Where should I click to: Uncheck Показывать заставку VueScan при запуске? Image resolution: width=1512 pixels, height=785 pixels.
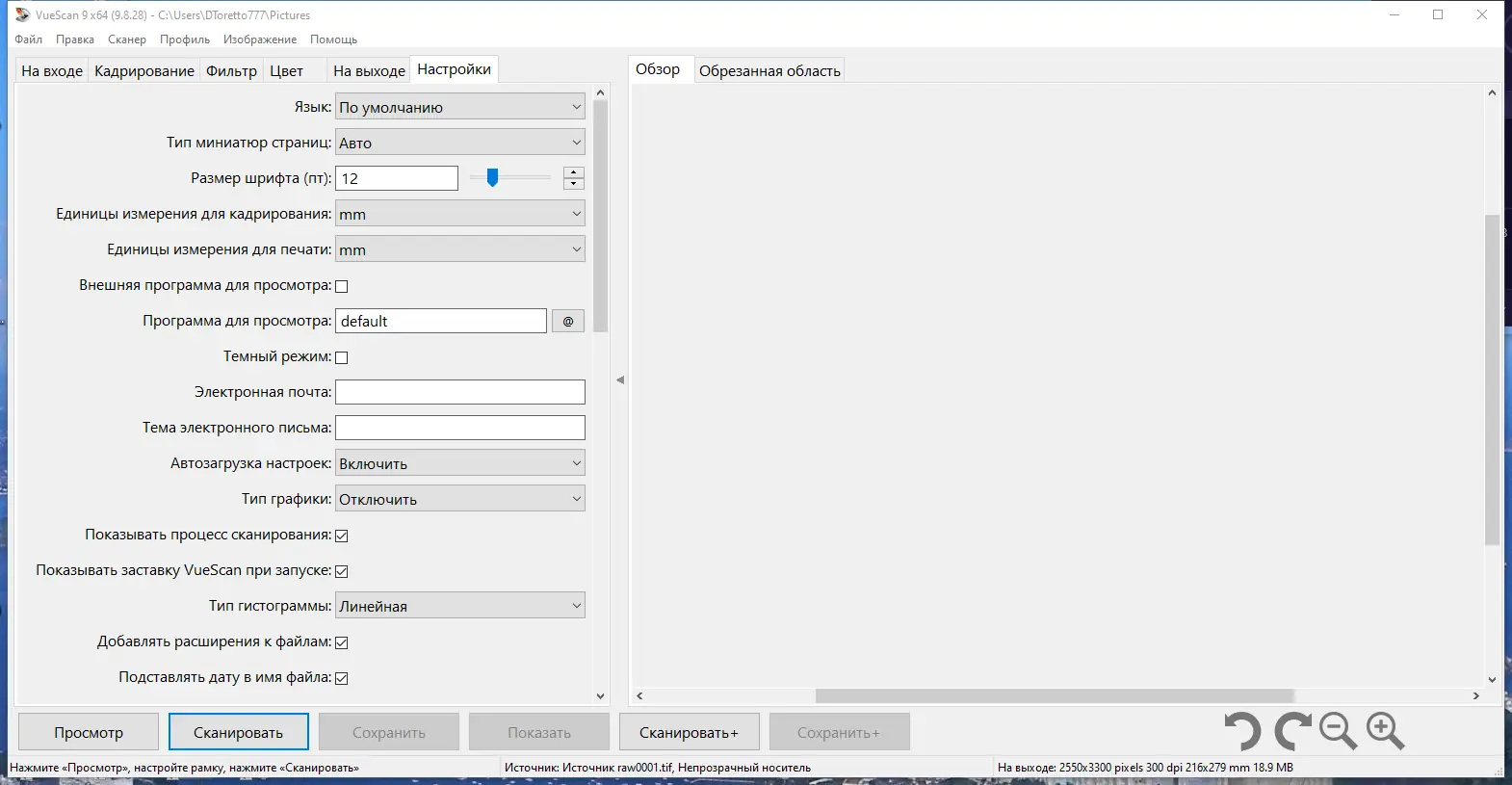tap(341, 571)
